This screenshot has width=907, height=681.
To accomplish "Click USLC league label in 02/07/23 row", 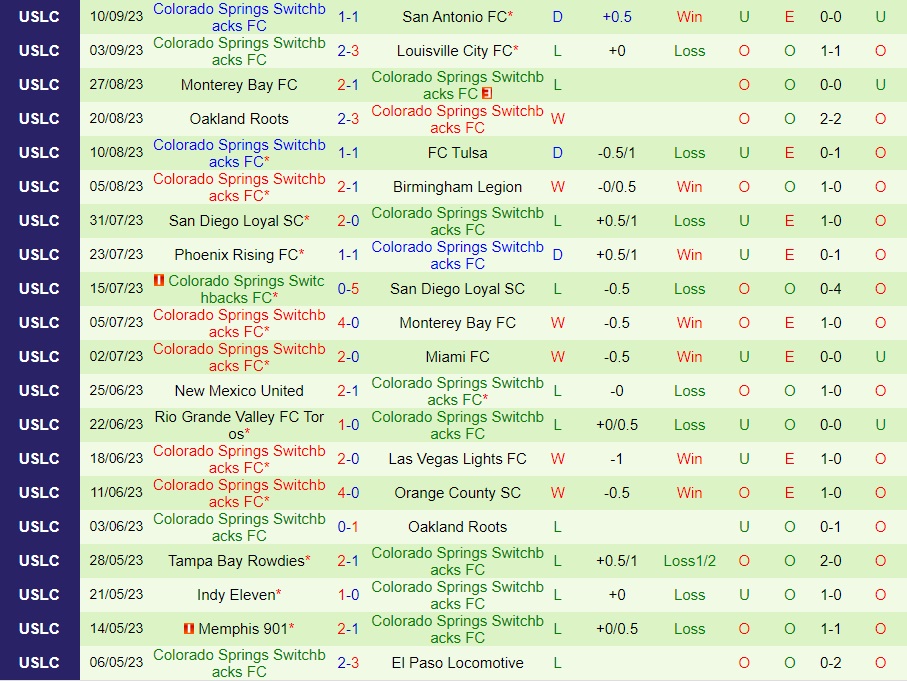I will click(x=39, y=357).
